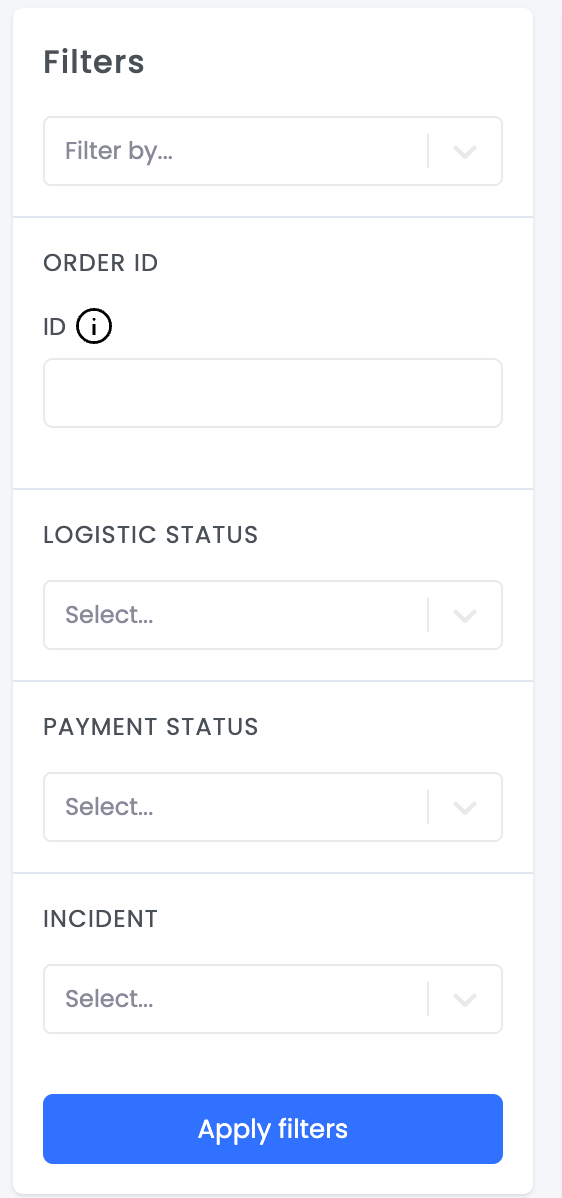Focus the Order ID text input
This screenshot has width=562, height=1198.
[x=273, y=393]
